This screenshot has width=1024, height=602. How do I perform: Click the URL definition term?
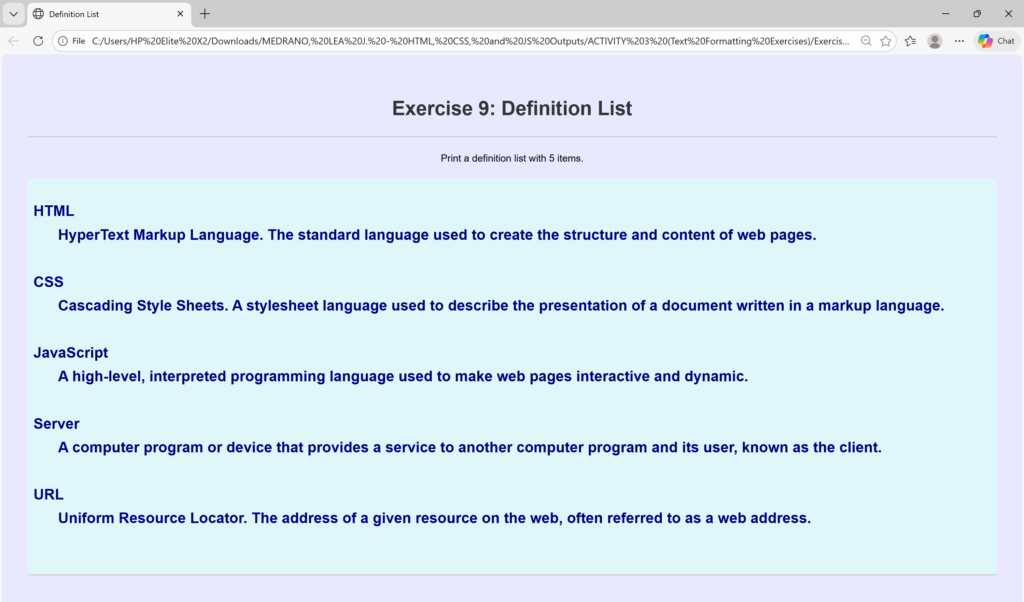[48, 495]
